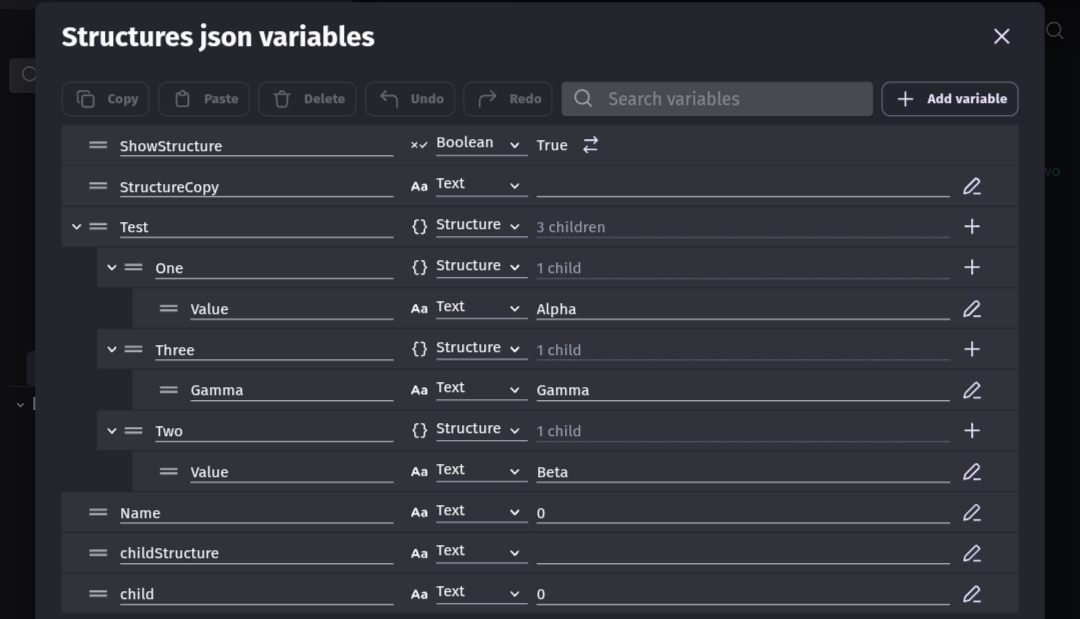Image resolution: width=1080 pixels, height=619 pixels.
Task: Click the edit pencil for StructureCopy
Action: pyautogui.click(x=971, y=186)
